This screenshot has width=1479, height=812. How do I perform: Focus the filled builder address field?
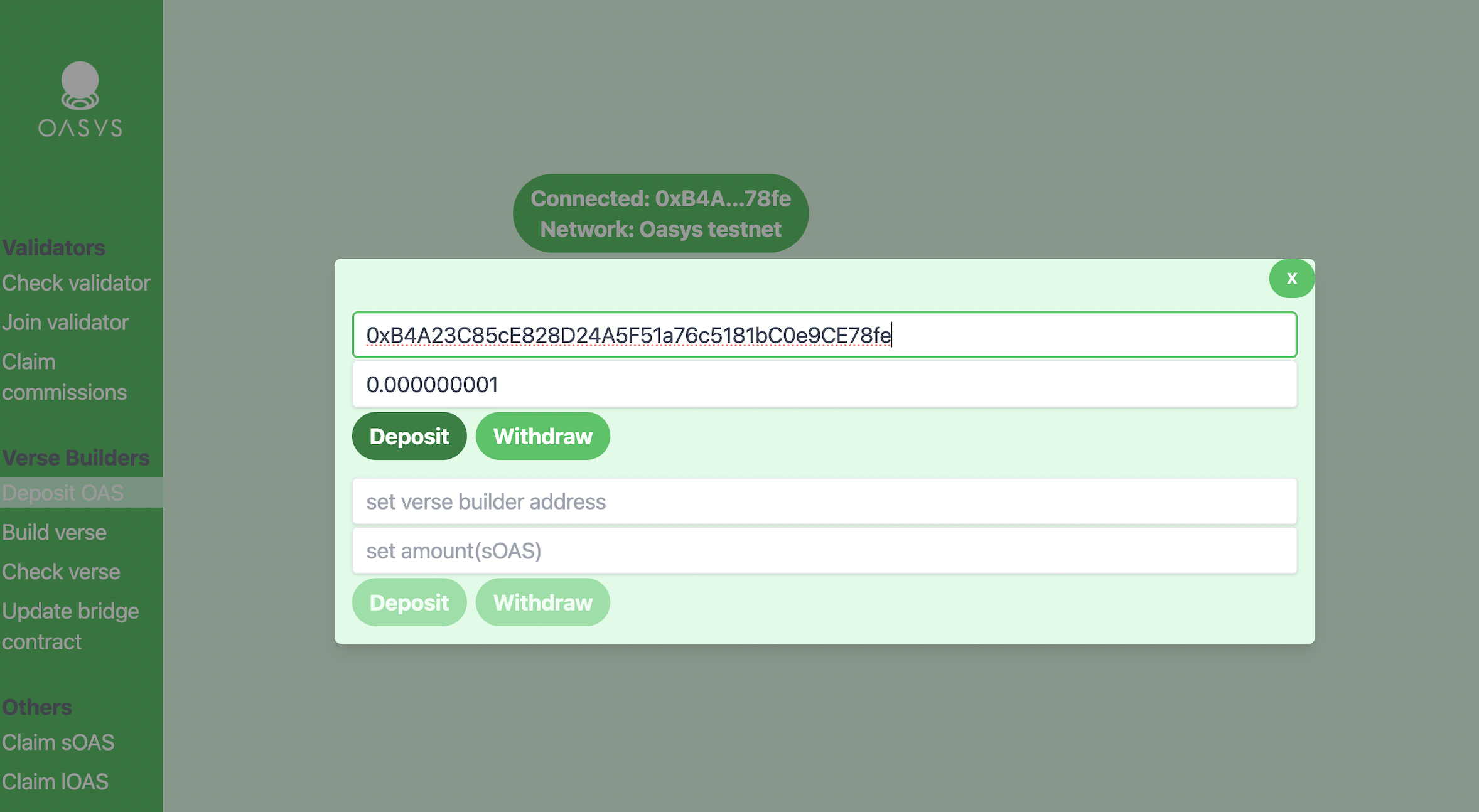coord(824,335)
